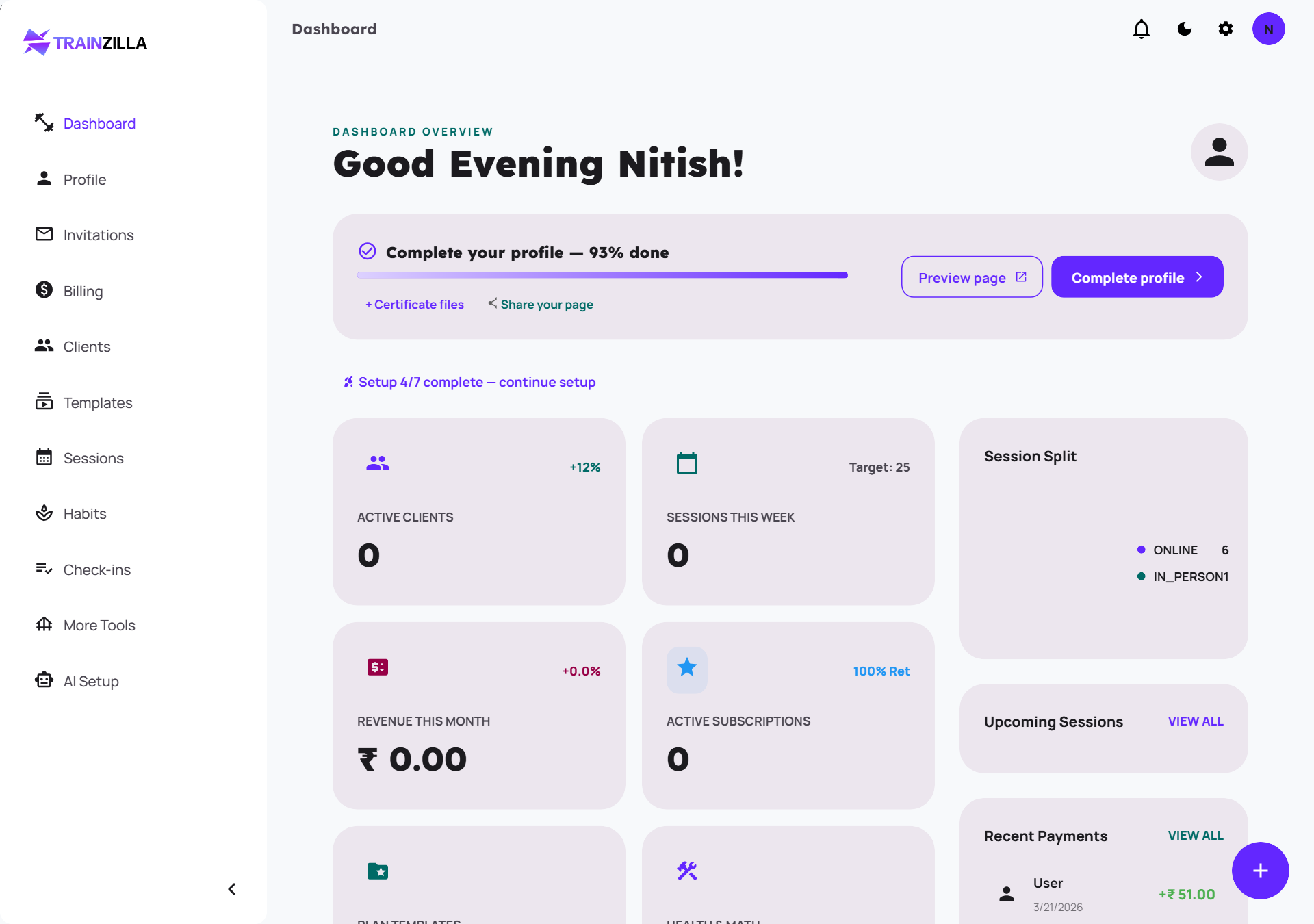Viewport: 1314px width, 924px height.
Task: View all Recent Payments
Action: [x=1195, y=836]
